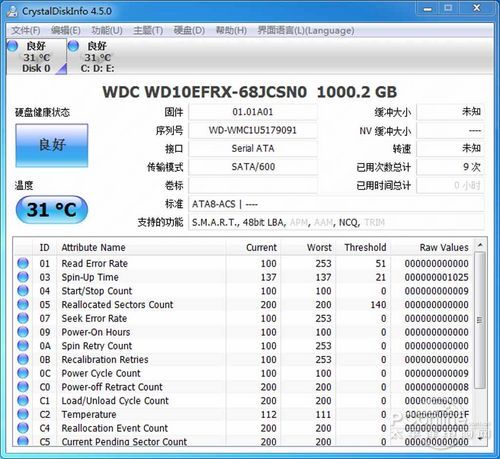Click the transfer mode field SATA/600
This screenshot has height=459, width=500.
[x=253, y=167]
